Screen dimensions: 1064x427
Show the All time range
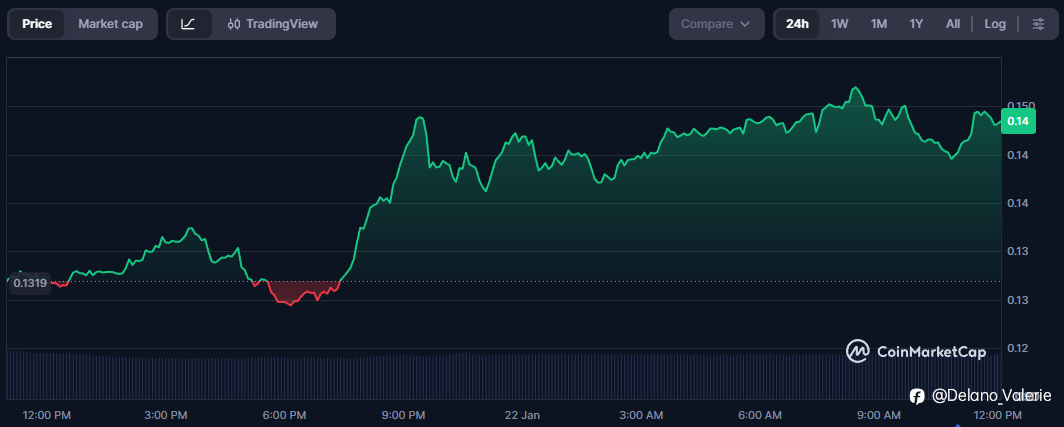click(x=953, y=24)
